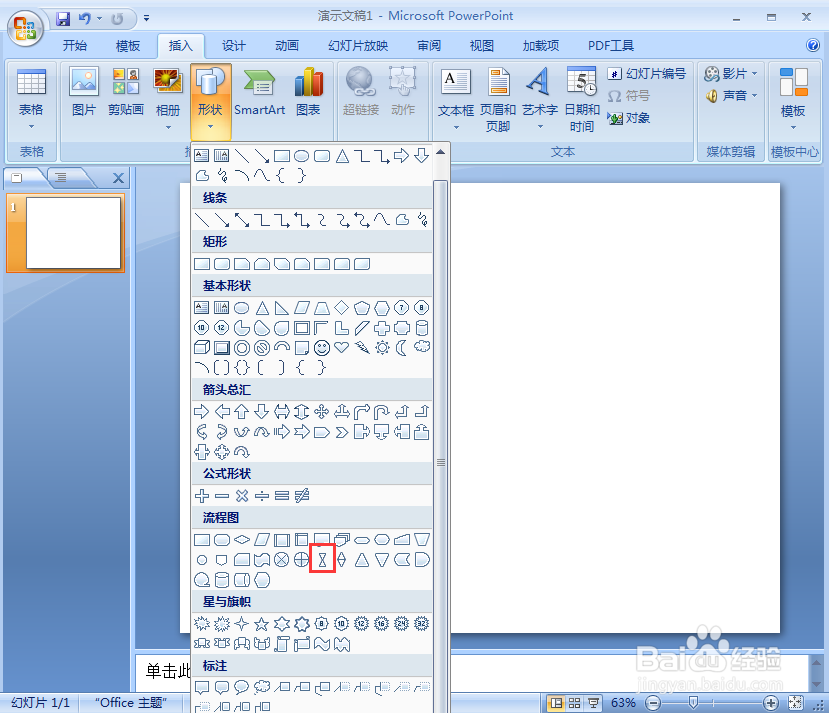Click the Office button logo
The width and height of the screenshot is (829, 713).
(x=25, y=27)
